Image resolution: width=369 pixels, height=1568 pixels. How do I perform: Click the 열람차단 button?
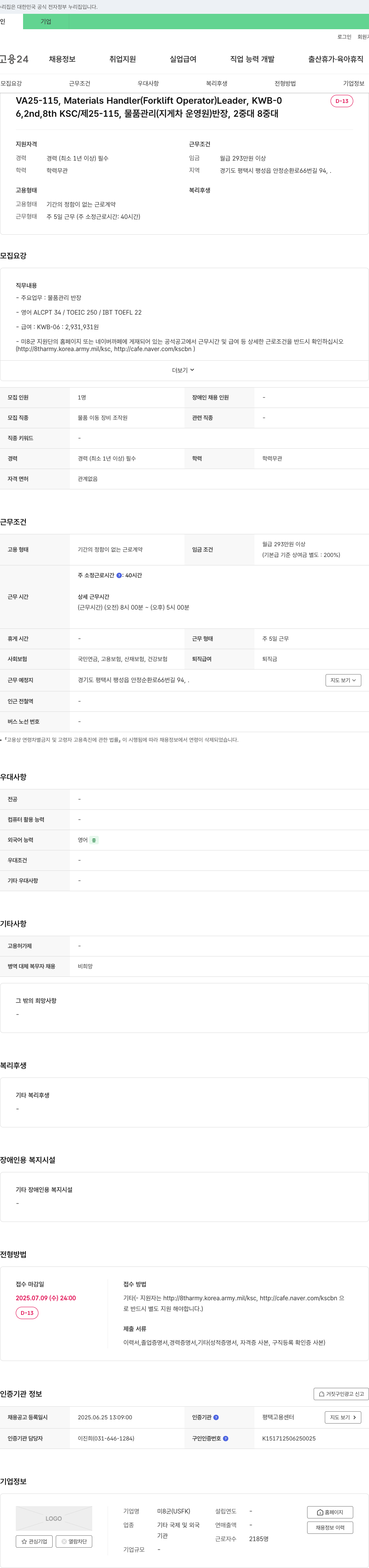(x=74, y=1542)
